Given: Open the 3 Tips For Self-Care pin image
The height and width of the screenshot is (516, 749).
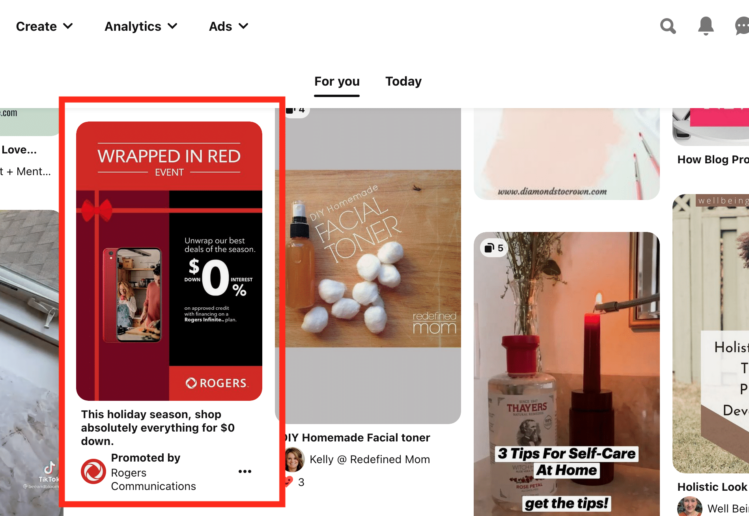Looking at the screenshot, I should 567,374.
